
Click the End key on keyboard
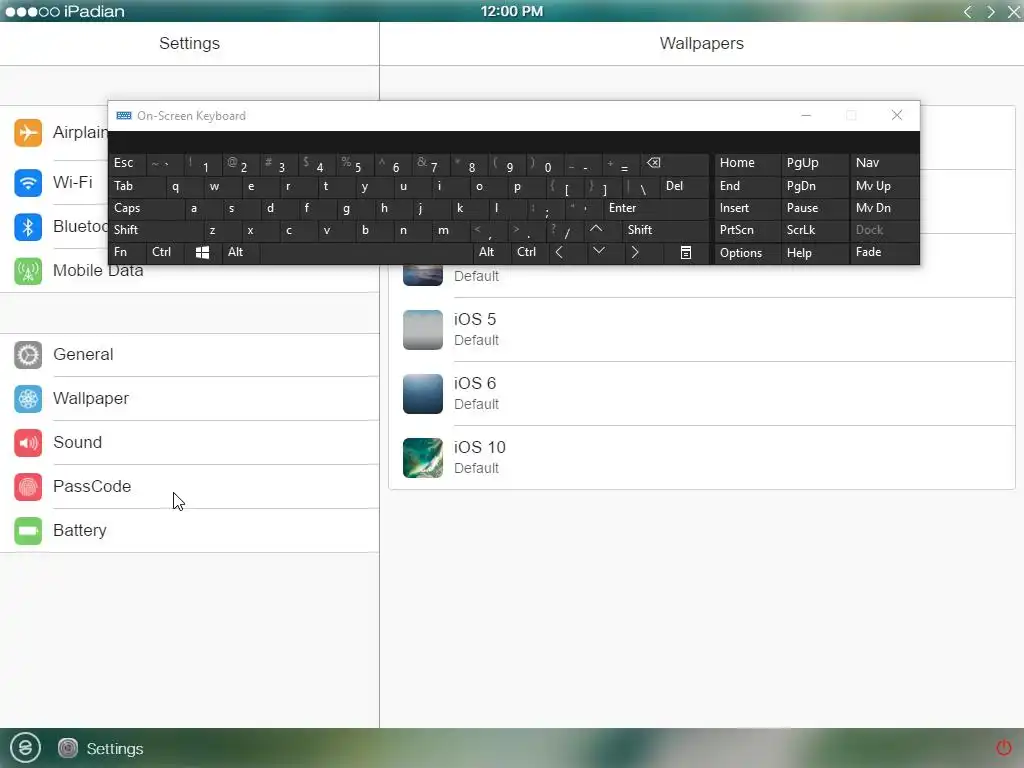tap(746, 186)
